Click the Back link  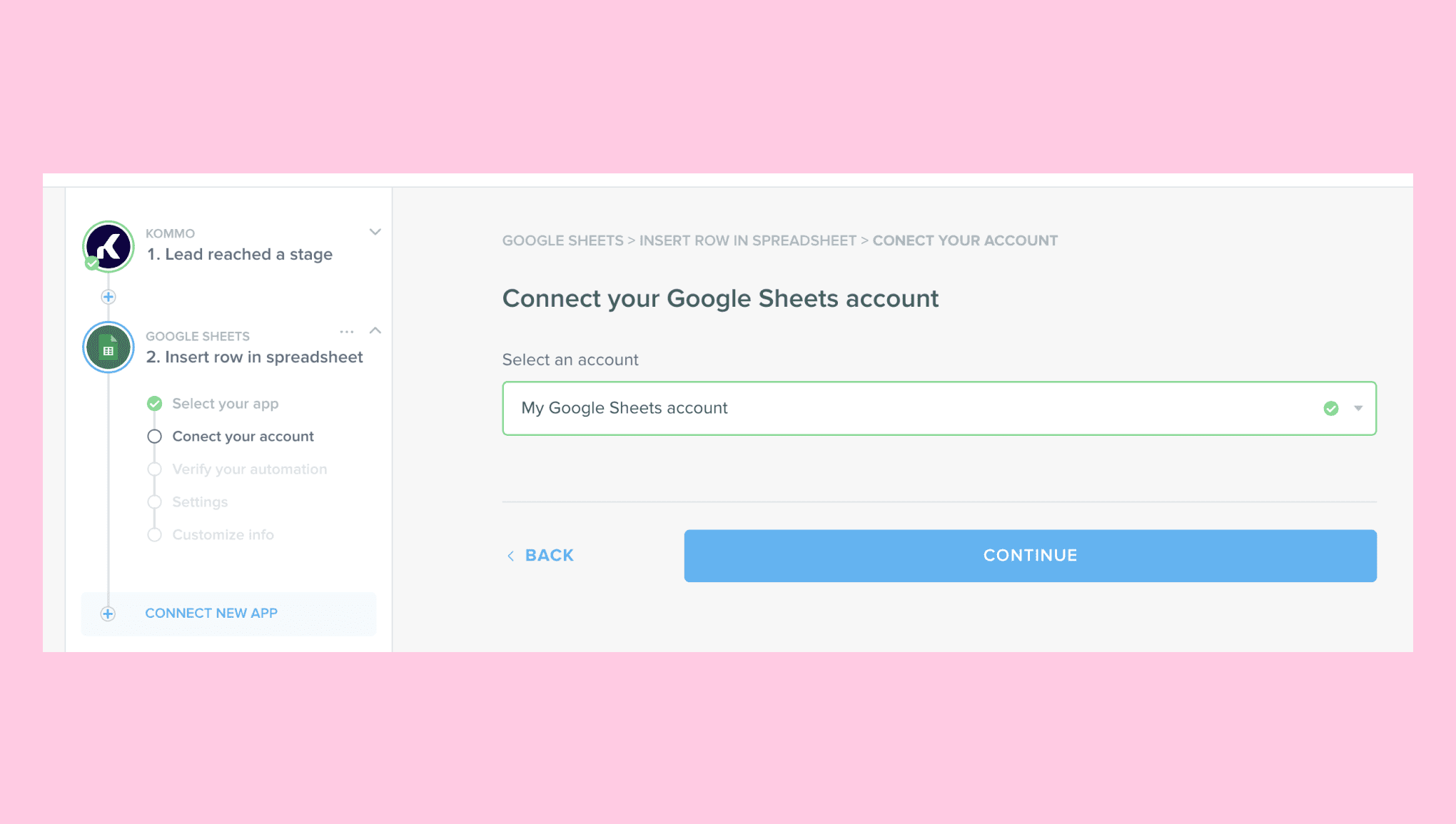click(549, 556)
